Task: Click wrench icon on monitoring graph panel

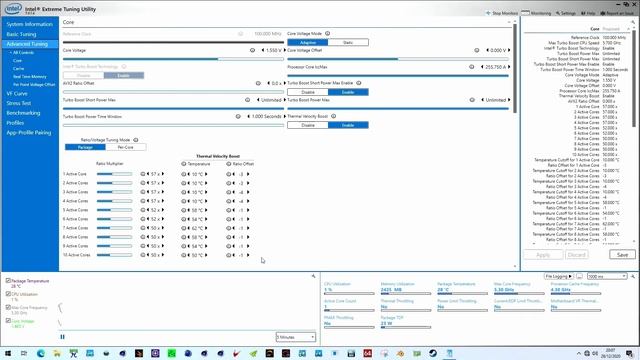Action: [x=313, y=276]
